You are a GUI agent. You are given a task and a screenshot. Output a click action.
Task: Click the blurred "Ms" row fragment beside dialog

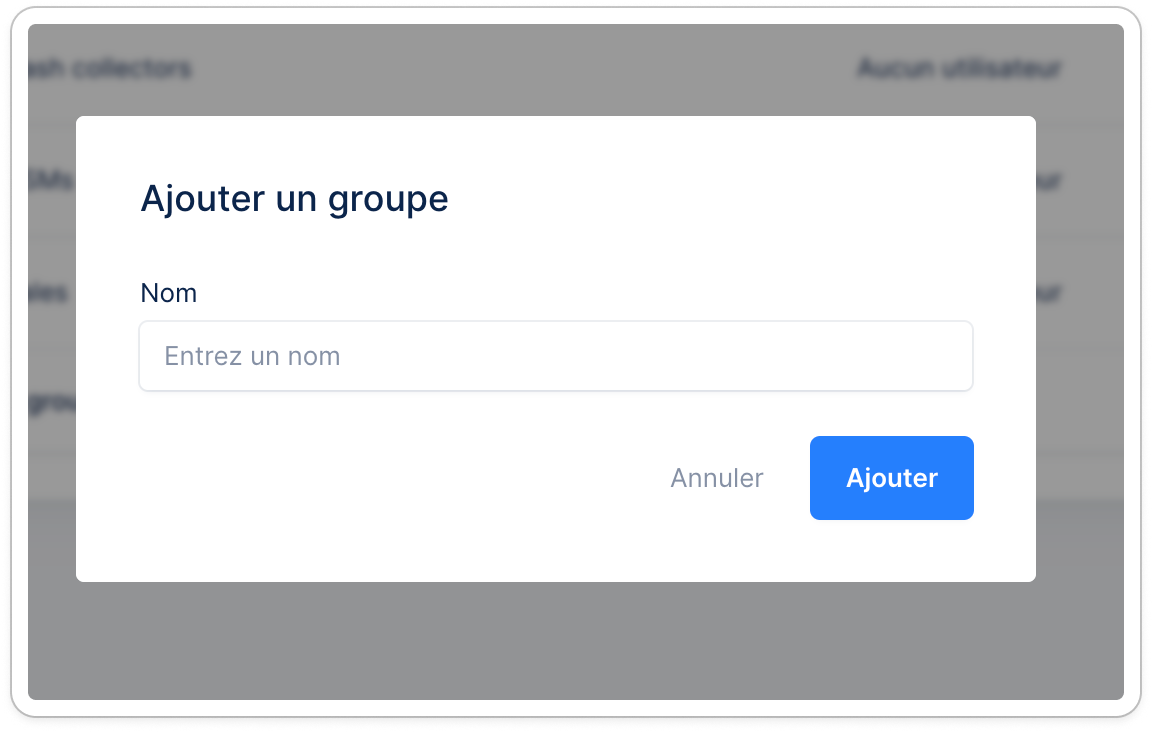51,180
